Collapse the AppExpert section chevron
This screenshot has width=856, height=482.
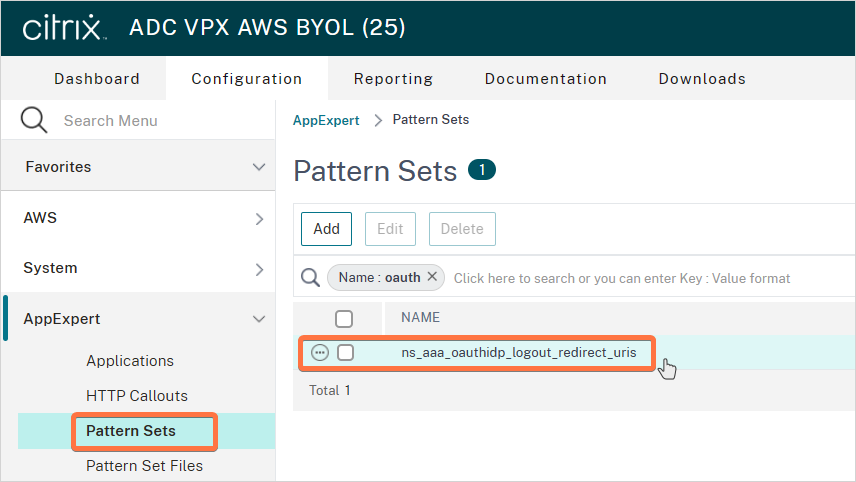259,319
